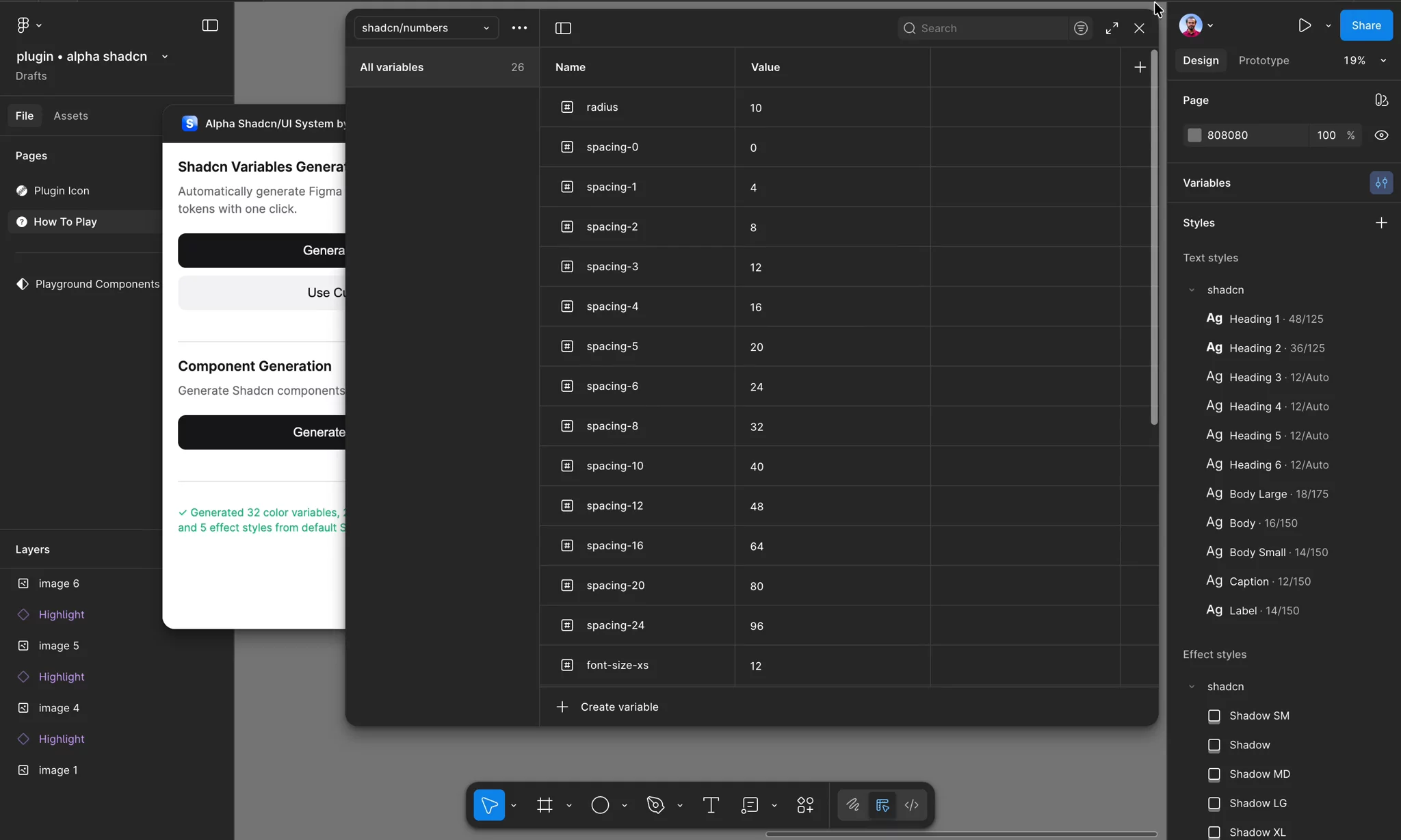Screen dimensions: 1401x840
Task: Toggle the variables modal sidebar icon
Action: click(x=562, y=28)
